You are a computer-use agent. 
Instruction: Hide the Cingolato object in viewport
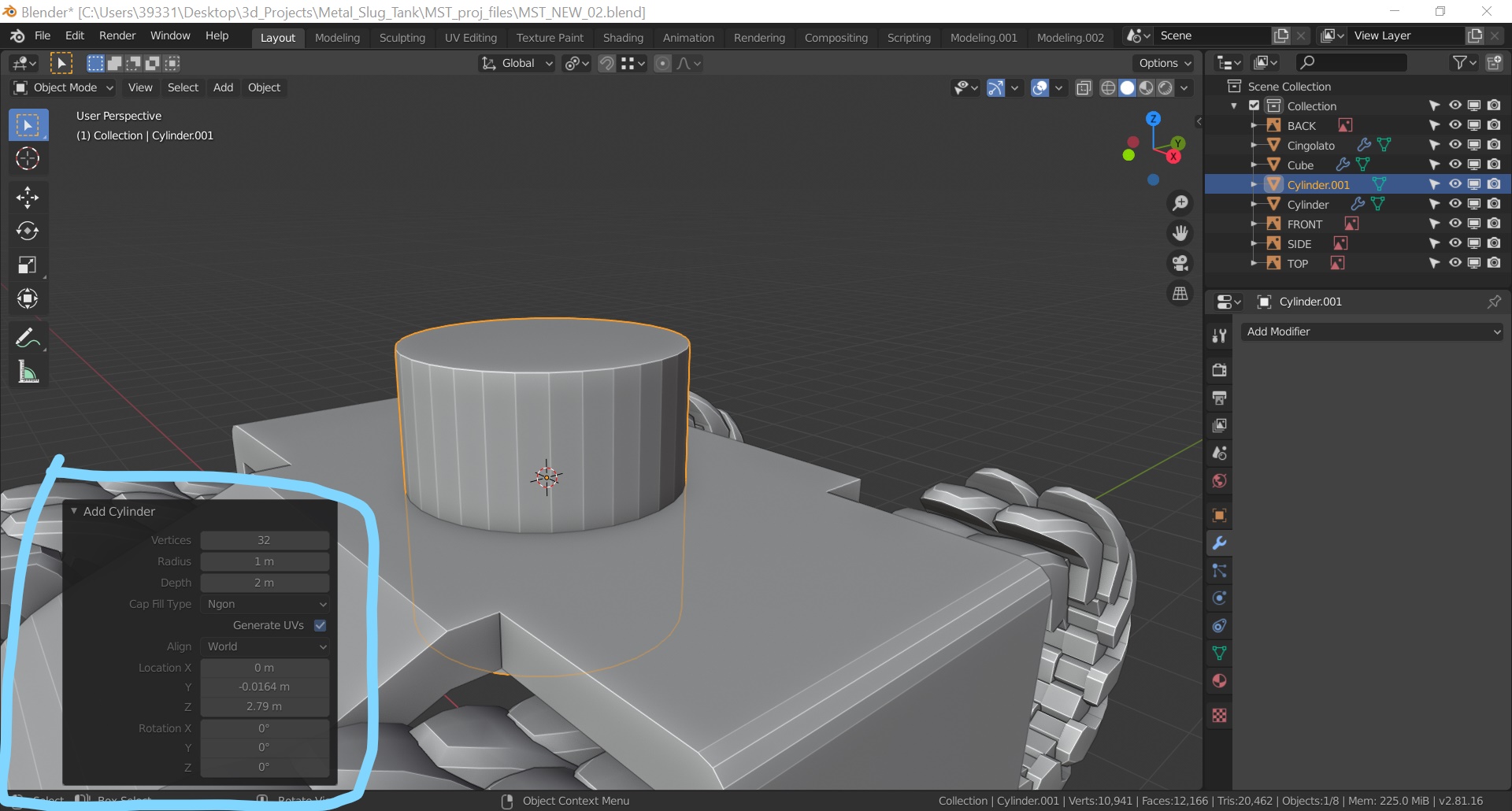click(1455, 145)
